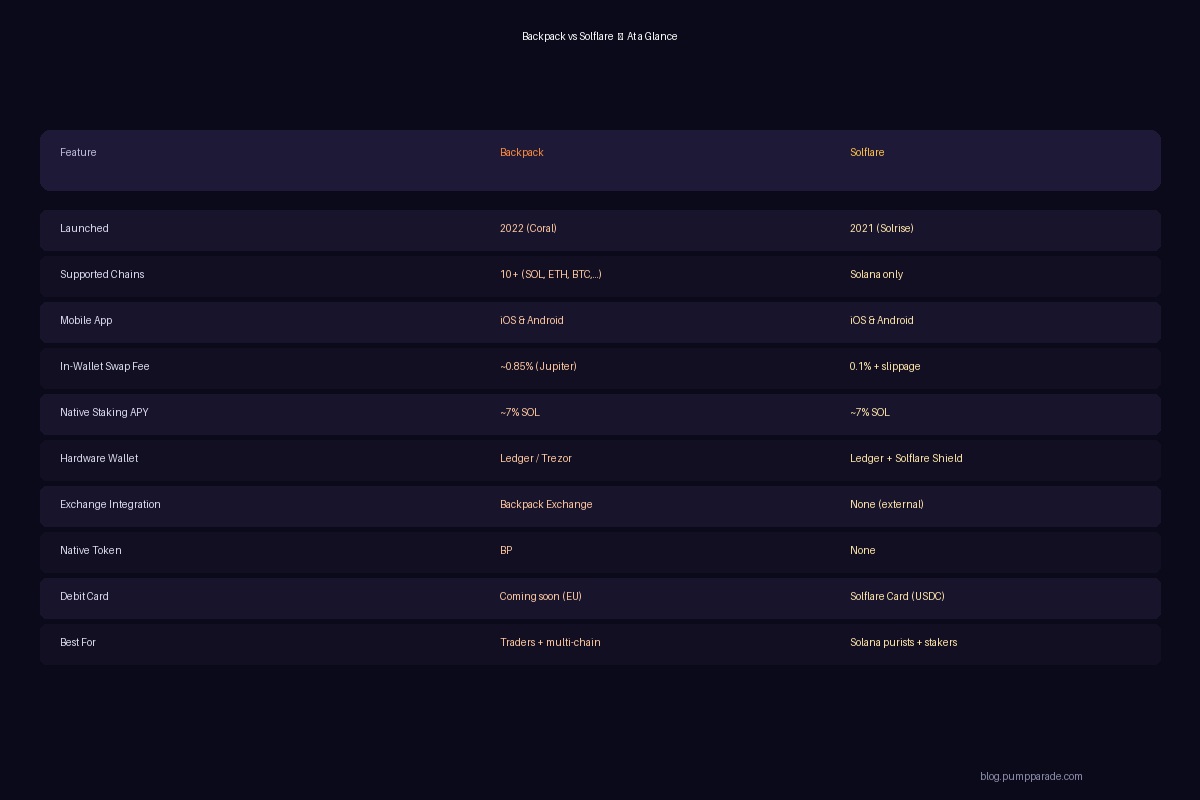This screenshot has height=800, width=1200.
Task: Click "~7% SOL" in the Solflare column
Action: [869, 412]
